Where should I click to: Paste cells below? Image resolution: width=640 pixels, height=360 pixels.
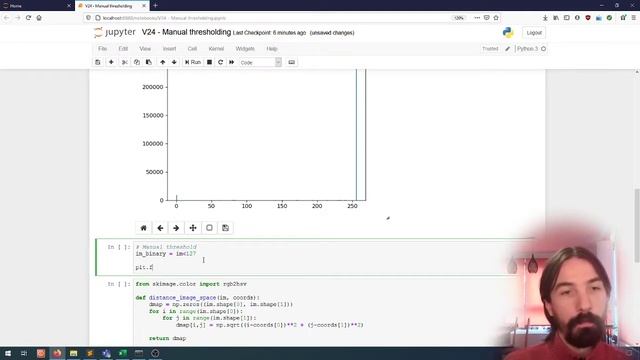pos(149,62)
